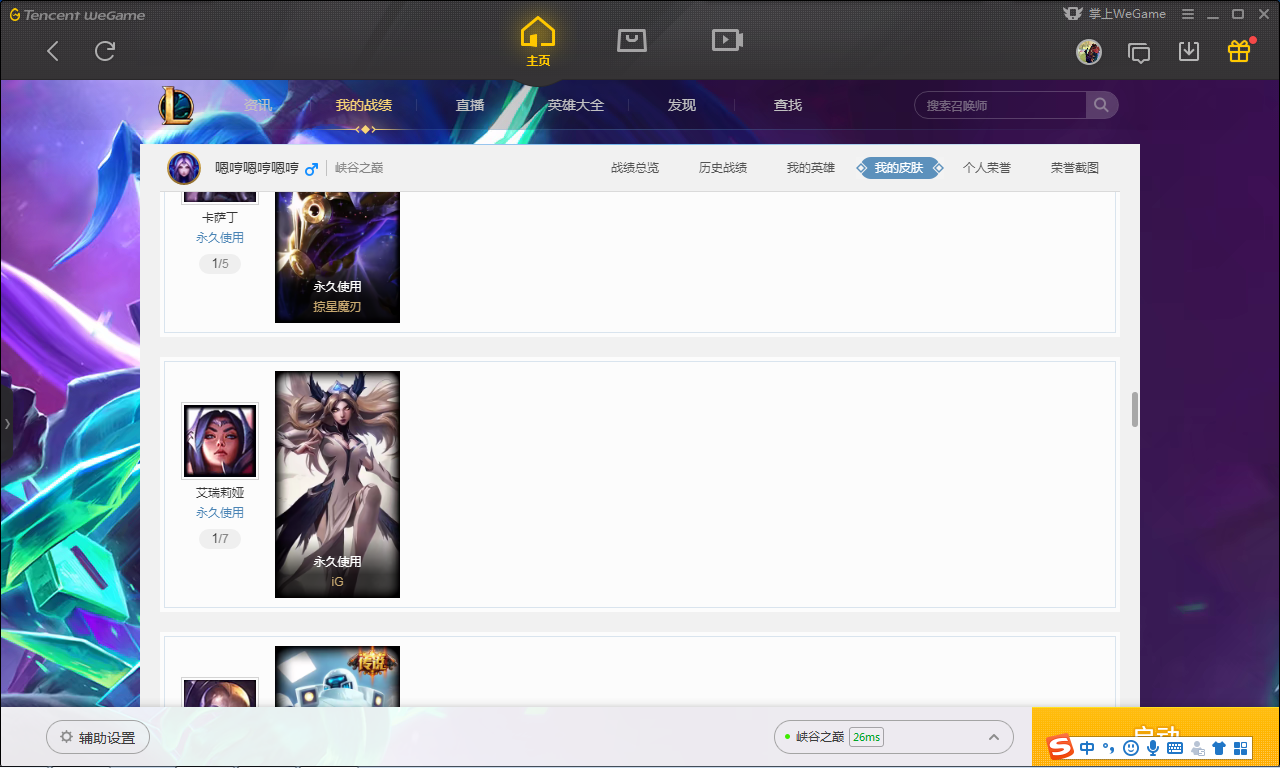This screenshot has height=768, width=1280.
Task: Open the video playback icon
Action: [x=727, y=40]
